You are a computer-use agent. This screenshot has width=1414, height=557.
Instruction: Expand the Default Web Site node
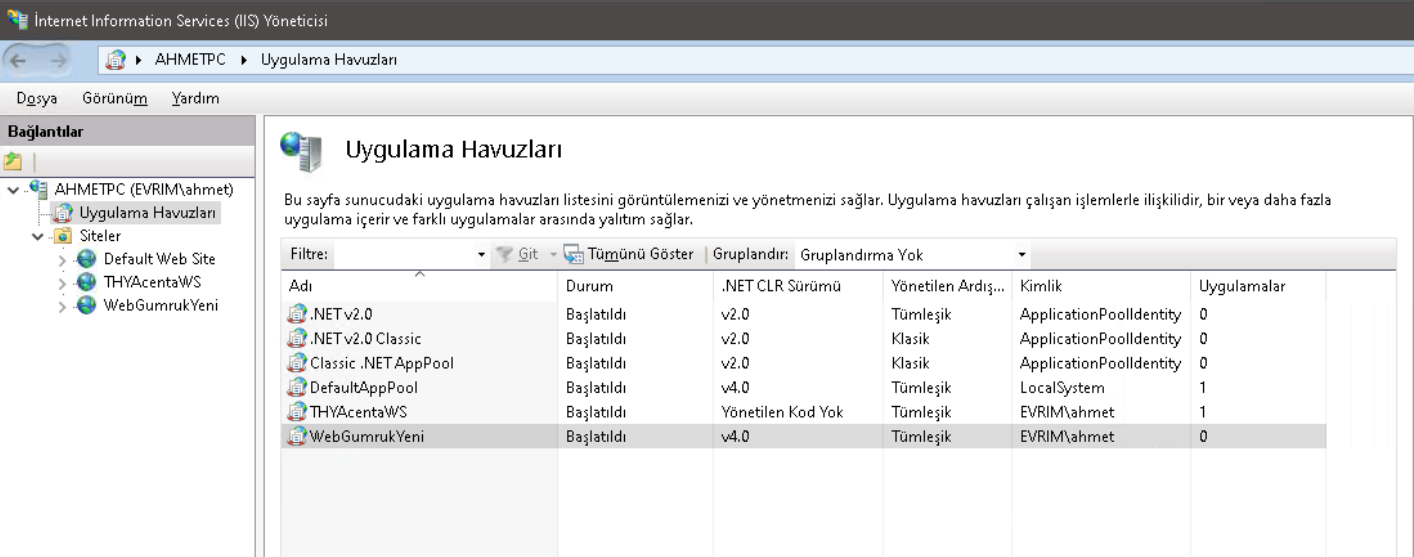[x=62, y=260]
